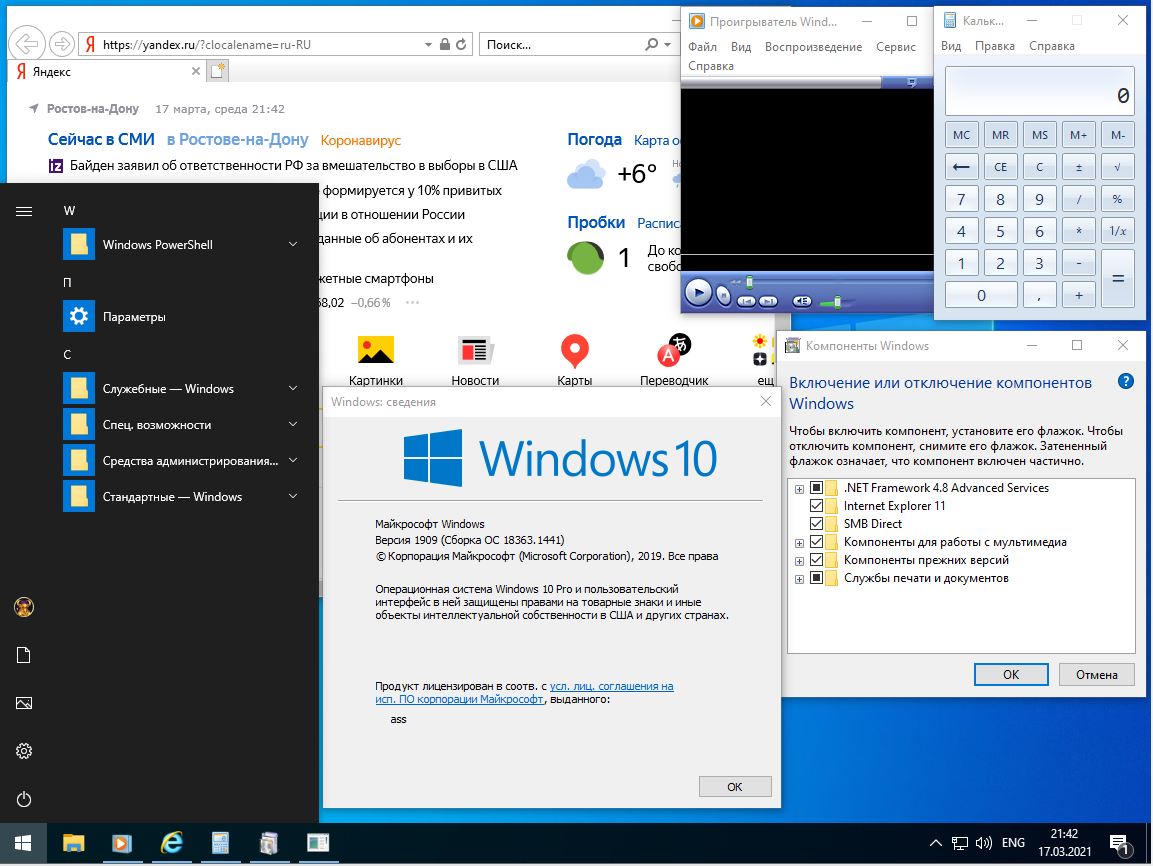This screenshot has width=1153, height=866.
Task: Open Yandex Картинки service
Action: click(x=376, y=360)
